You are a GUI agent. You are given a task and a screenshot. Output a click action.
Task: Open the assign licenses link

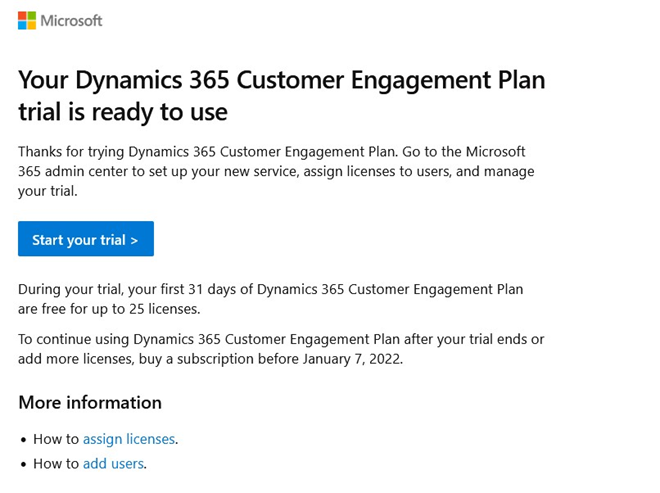click(129, 439)
